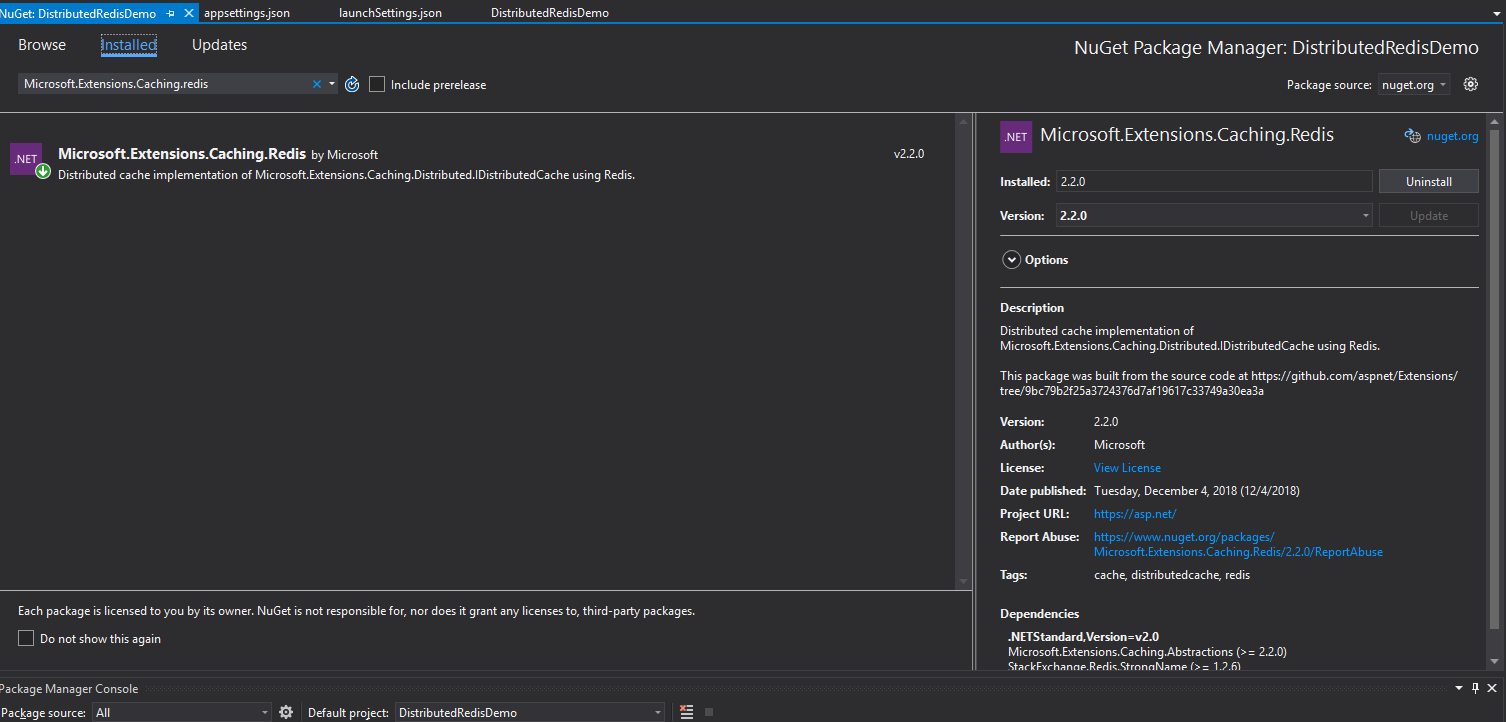Click the details pane scroll up arrow

tap(1494, 121)
